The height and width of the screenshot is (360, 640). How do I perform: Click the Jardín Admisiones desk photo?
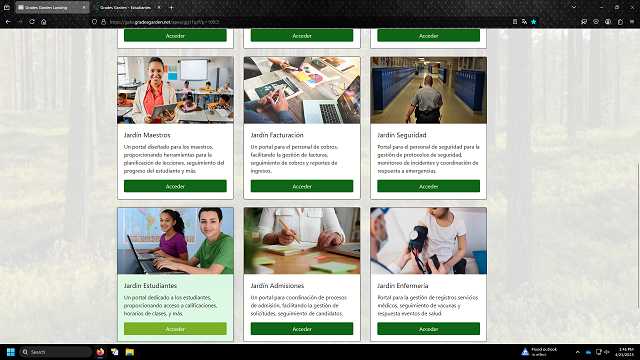pyautogui.click(x=302, y=241)
